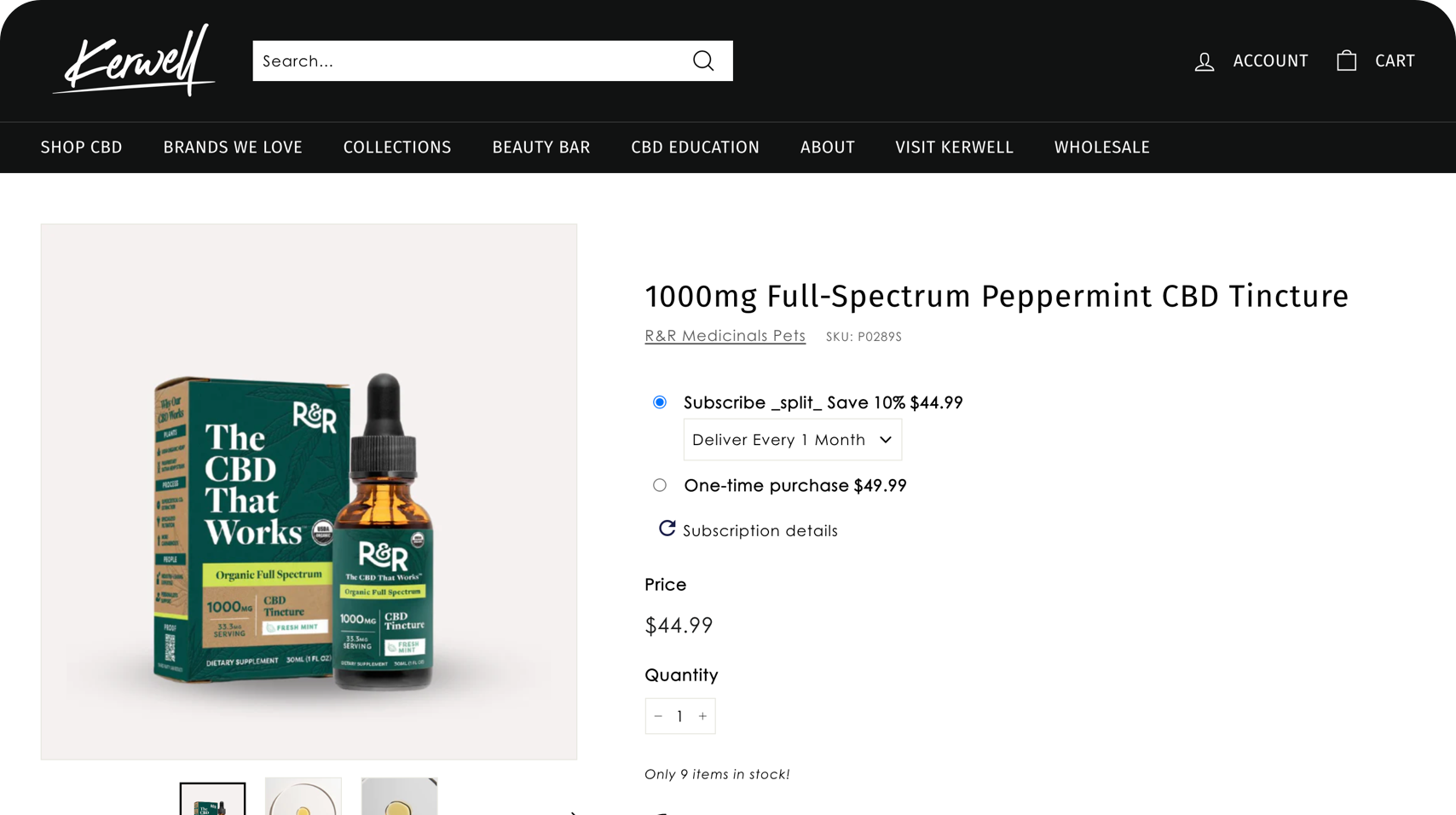Open the Brands We Love menu
The width and height of the screenshot is (1456, 815).
tap(233, 147)
